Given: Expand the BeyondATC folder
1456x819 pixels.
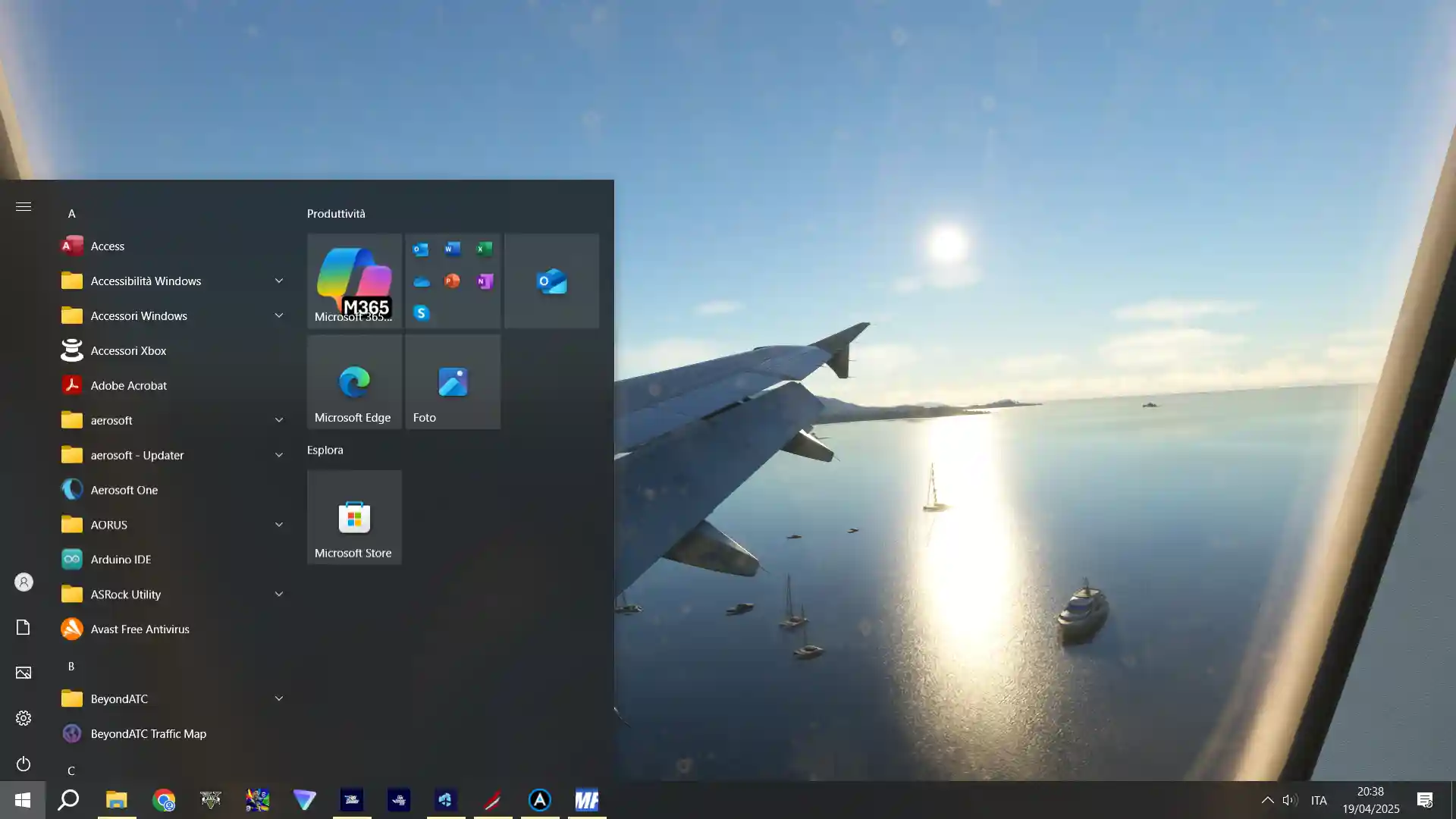Looking at the screenshot, I should coord(172,699).
